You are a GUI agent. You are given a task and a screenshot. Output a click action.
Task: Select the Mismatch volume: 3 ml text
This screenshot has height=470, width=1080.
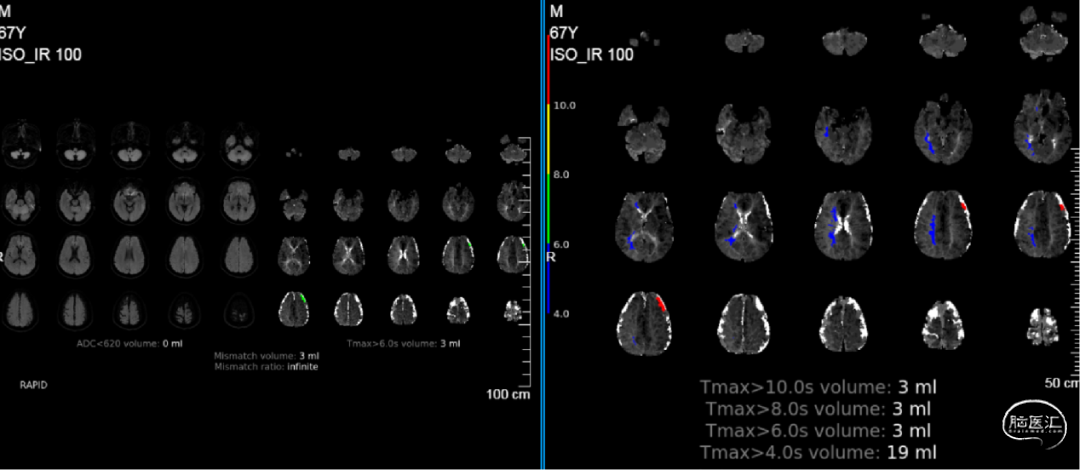coord(266,355)
